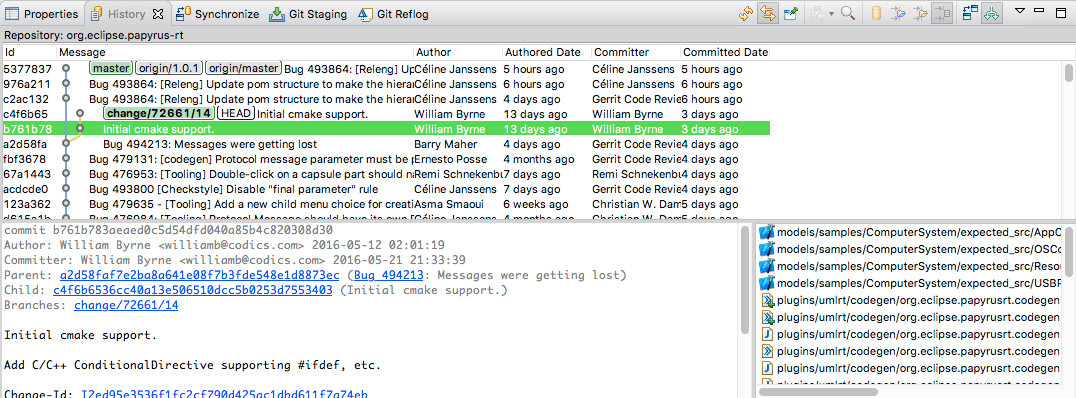This screenshot has height=398, width=1076.
Task: Open the Synchronize tab
Action: [218, 14]
